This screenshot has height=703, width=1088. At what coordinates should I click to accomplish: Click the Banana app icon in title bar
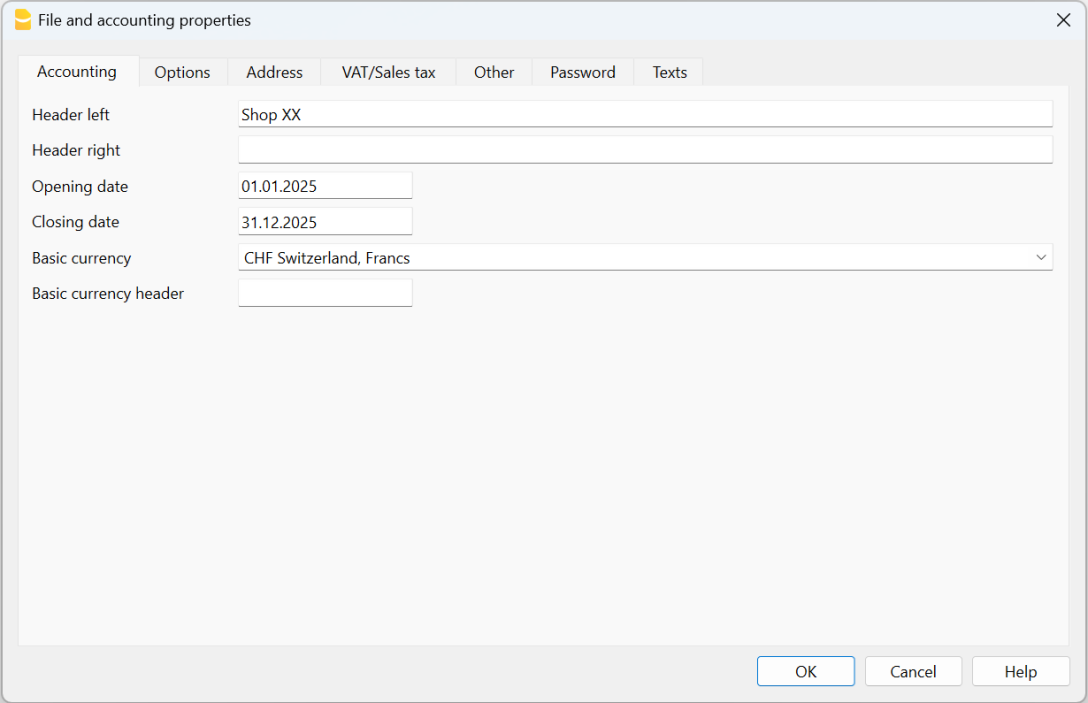[22, 20]
